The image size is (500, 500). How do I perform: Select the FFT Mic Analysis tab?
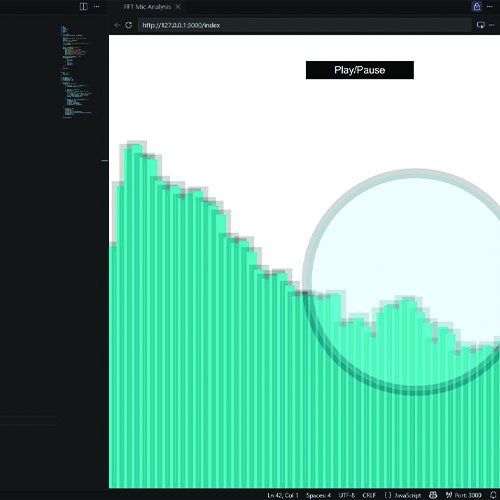pos(147,7)
